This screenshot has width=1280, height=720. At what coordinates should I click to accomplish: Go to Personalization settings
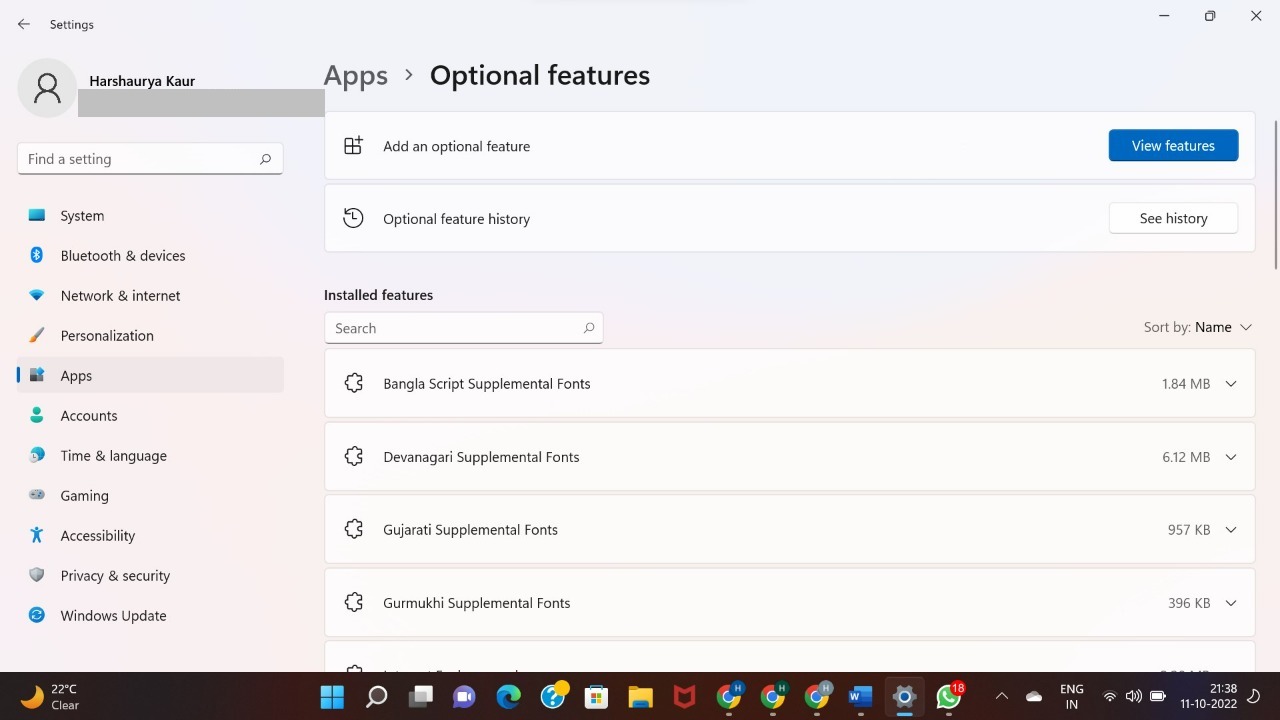(x=107, y=335)
